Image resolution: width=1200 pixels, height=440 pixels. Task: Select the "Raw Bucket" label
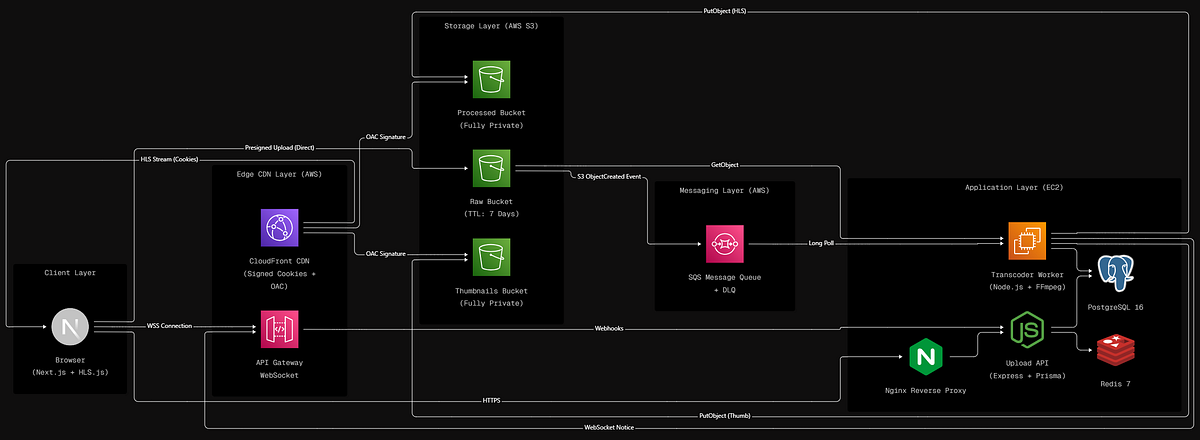pos(491,202)
